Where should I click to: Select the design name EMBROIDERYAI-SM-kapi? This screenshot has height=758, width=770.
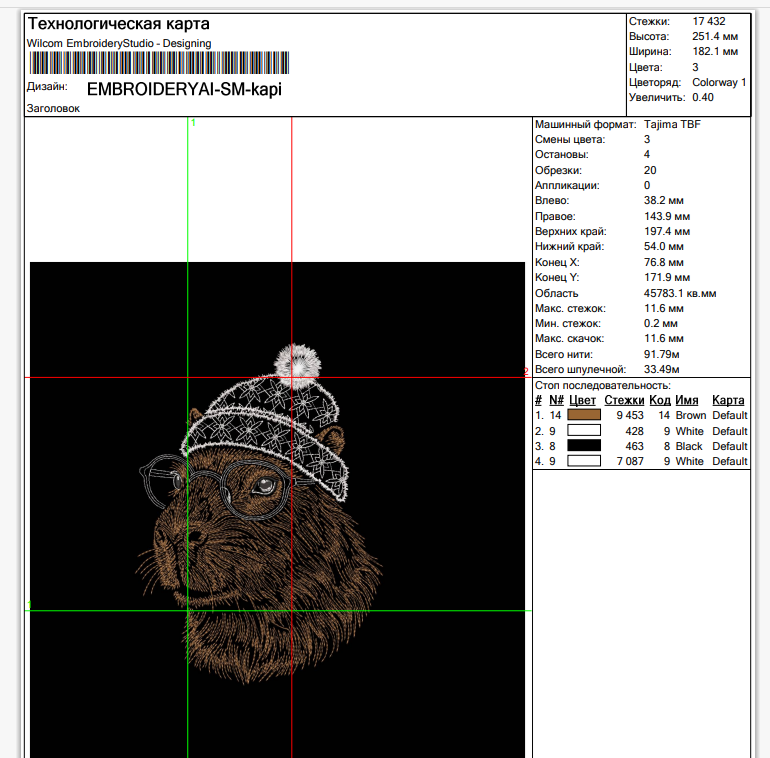[x=184, y=89]
